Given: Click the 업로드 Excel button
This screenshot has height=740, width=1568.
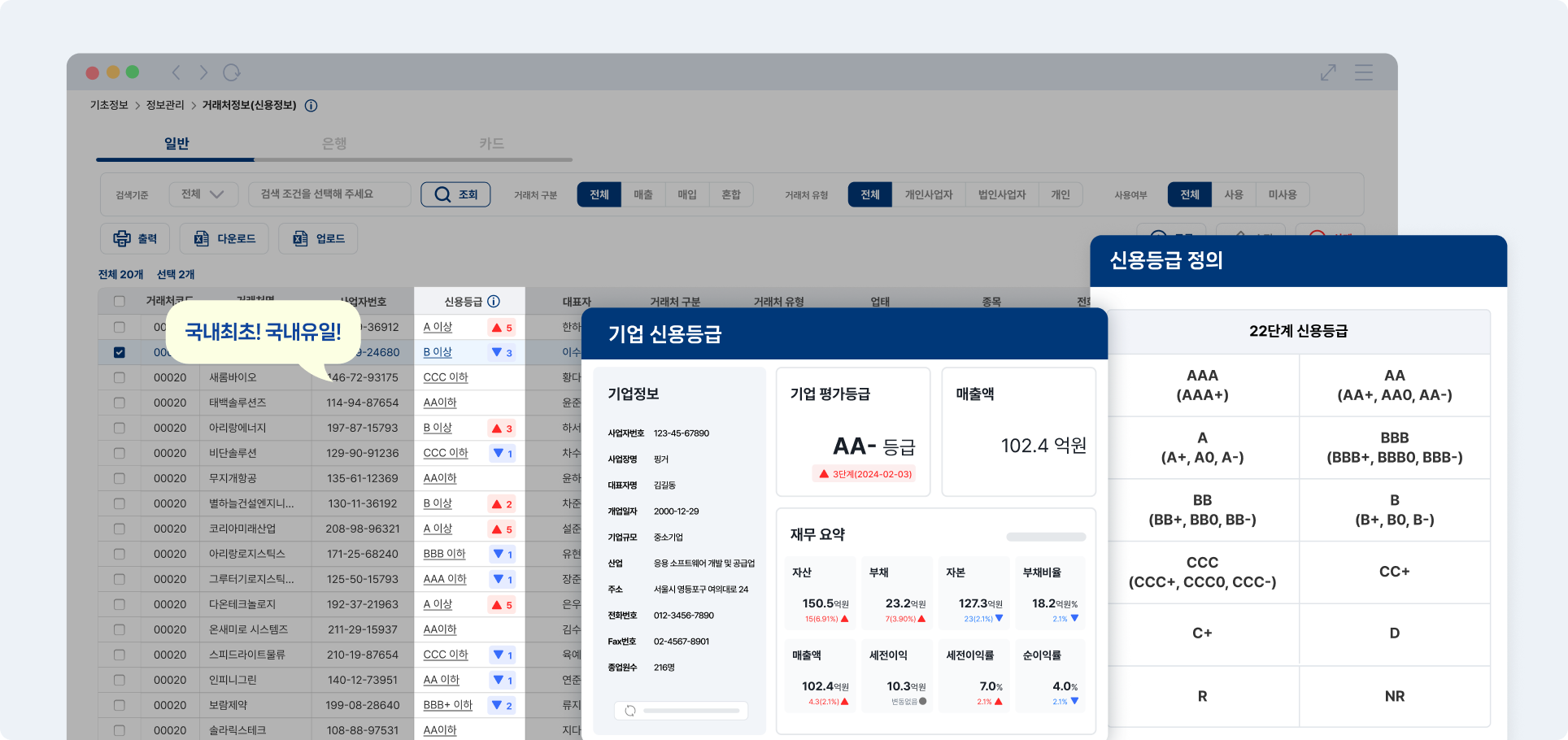Looking at the screenshot, I should [318, 238].
